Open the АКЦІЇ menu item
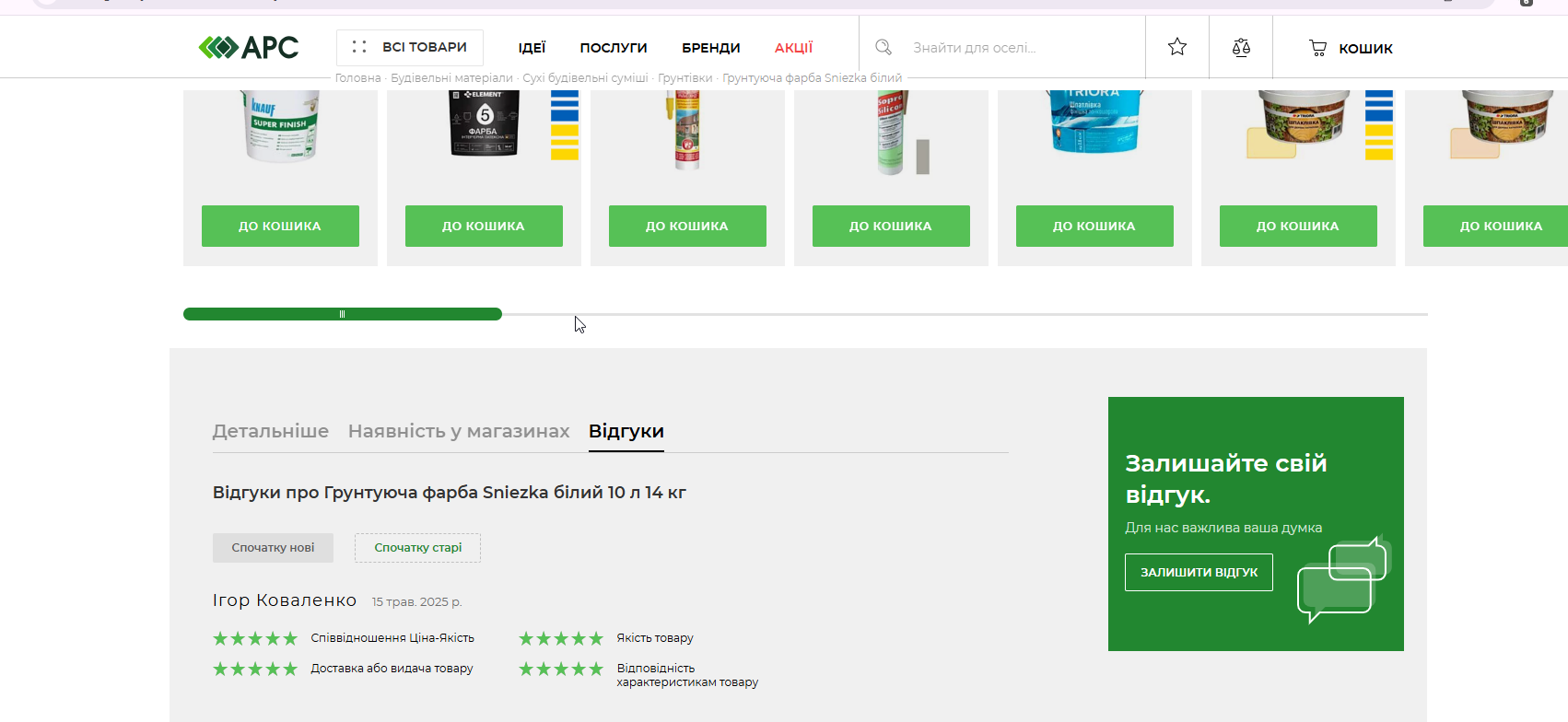Screen dimensions: 1568x722 tap(794, 48)
